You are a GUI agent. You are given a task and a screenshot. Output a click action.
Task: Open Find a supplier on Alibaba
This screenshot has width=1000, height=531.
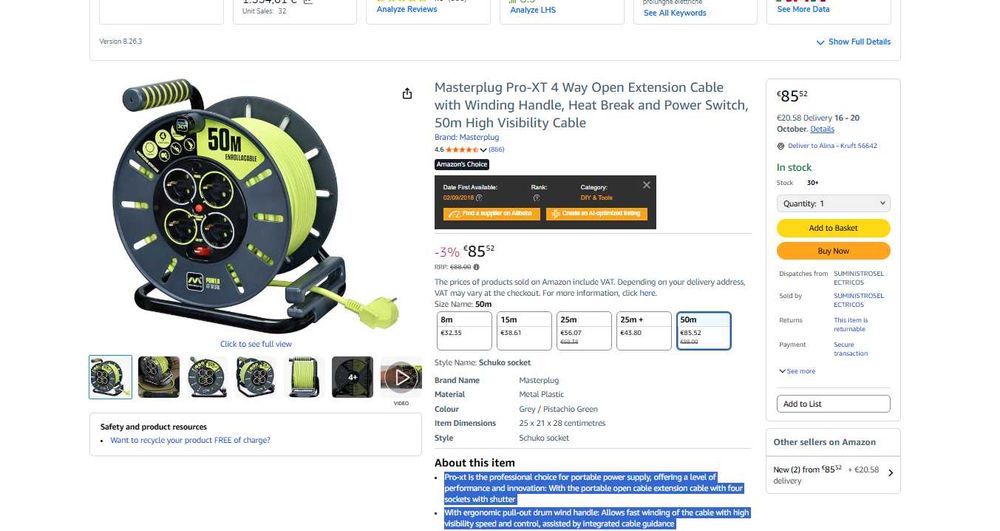[x=491, y=214]
